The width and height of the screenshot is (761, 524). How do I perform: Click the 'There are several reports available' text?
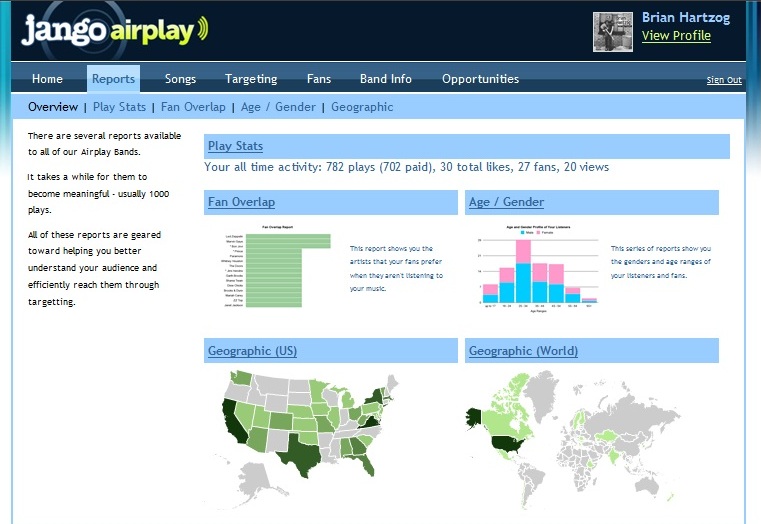click(x=104, y=144)
